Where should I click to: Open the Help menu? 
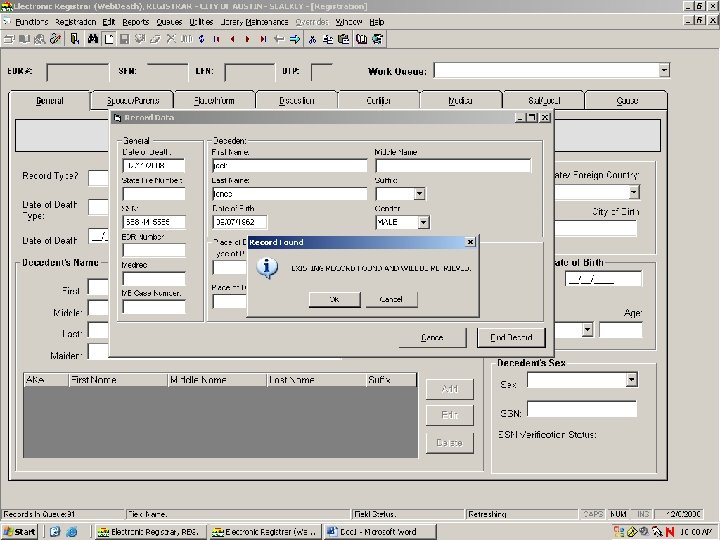pos(377,22)
